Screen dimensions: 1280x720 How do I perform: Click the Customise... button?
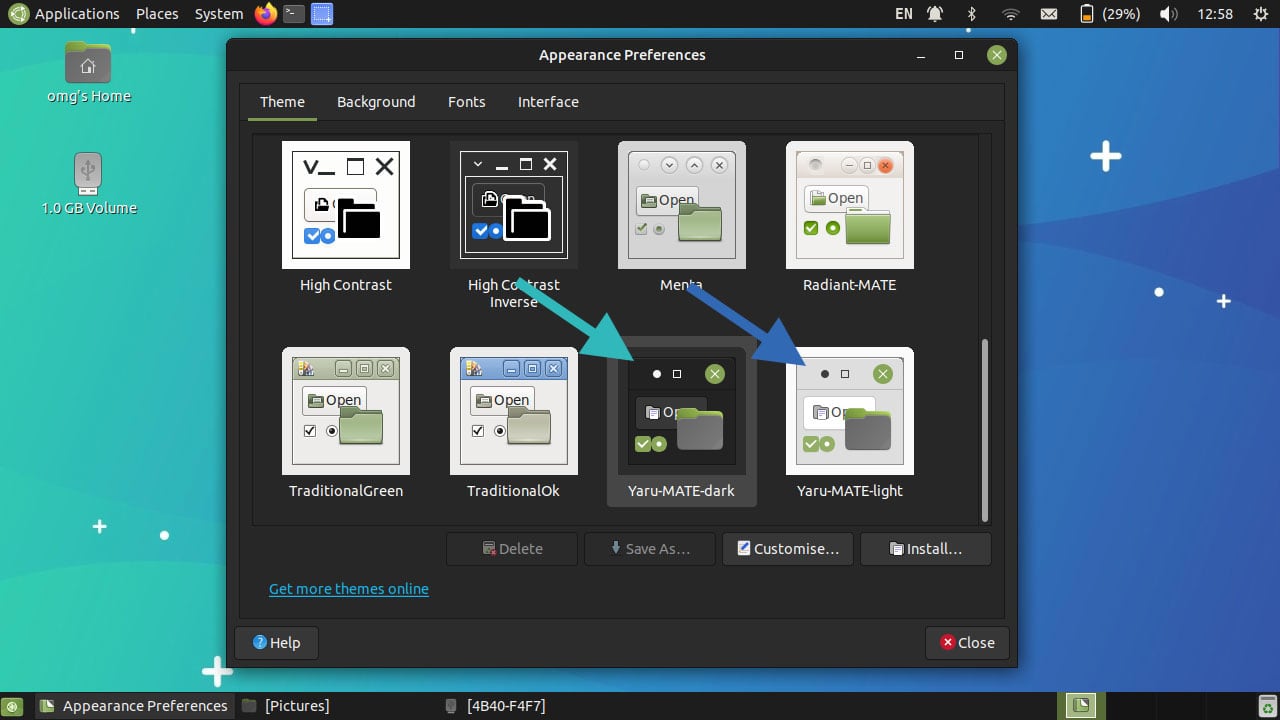click(788, 549)
